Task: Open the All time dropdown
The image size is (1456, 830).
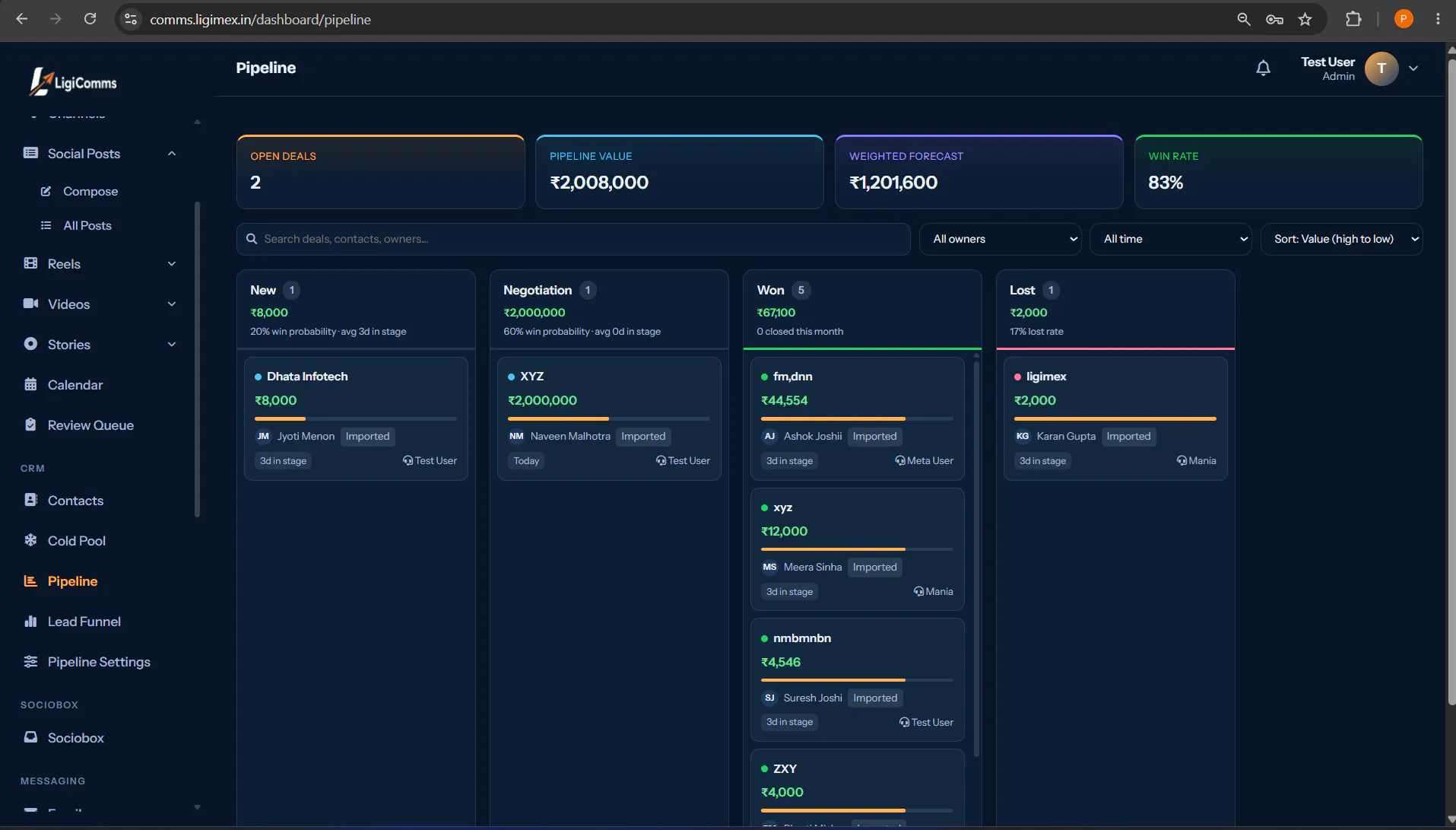Action: [1171, 239]
